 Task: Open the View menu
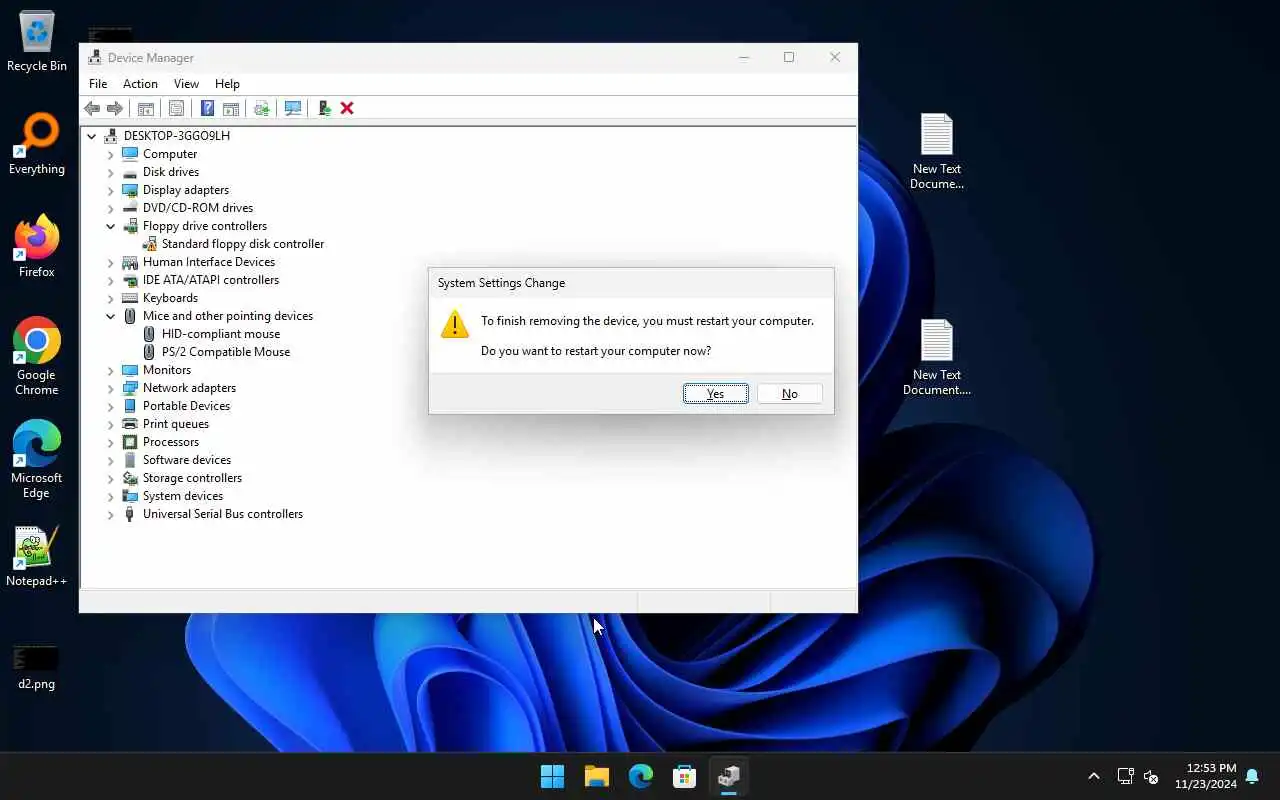186,84
